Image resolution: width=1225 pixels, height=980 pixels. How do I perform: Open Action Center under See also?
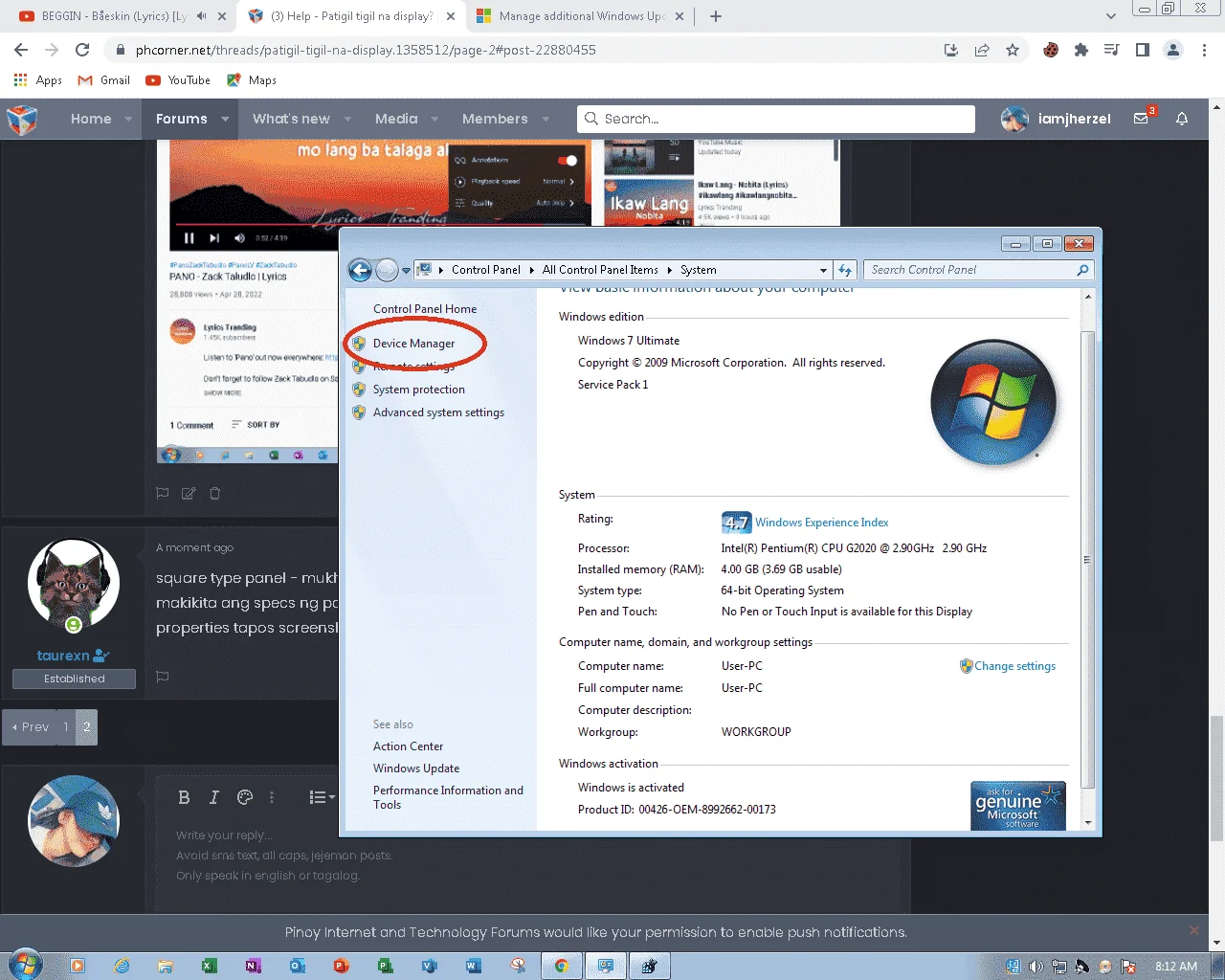coord(408,746)
